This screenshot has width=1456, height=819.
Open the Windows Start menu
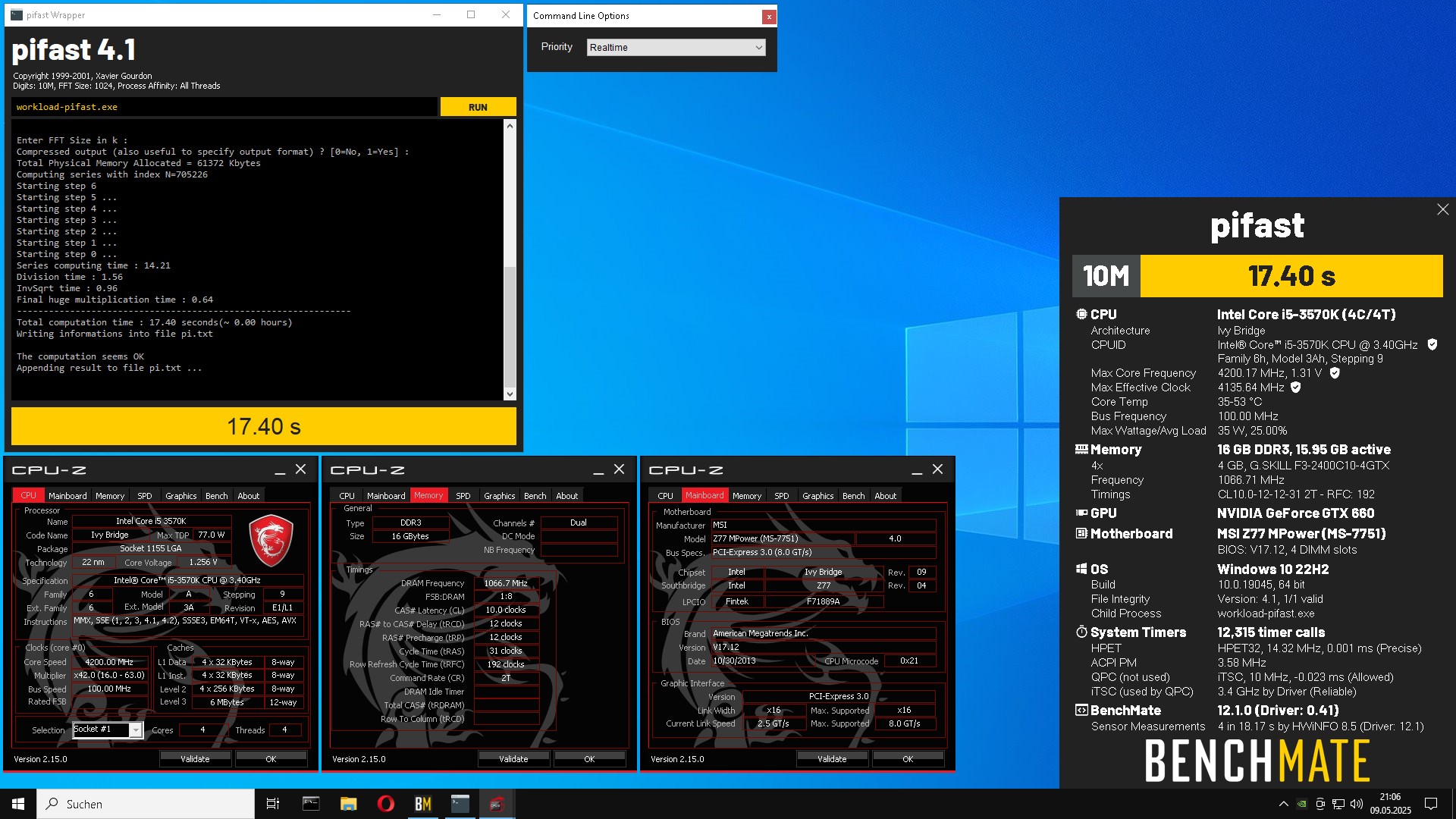coord(18,804)
